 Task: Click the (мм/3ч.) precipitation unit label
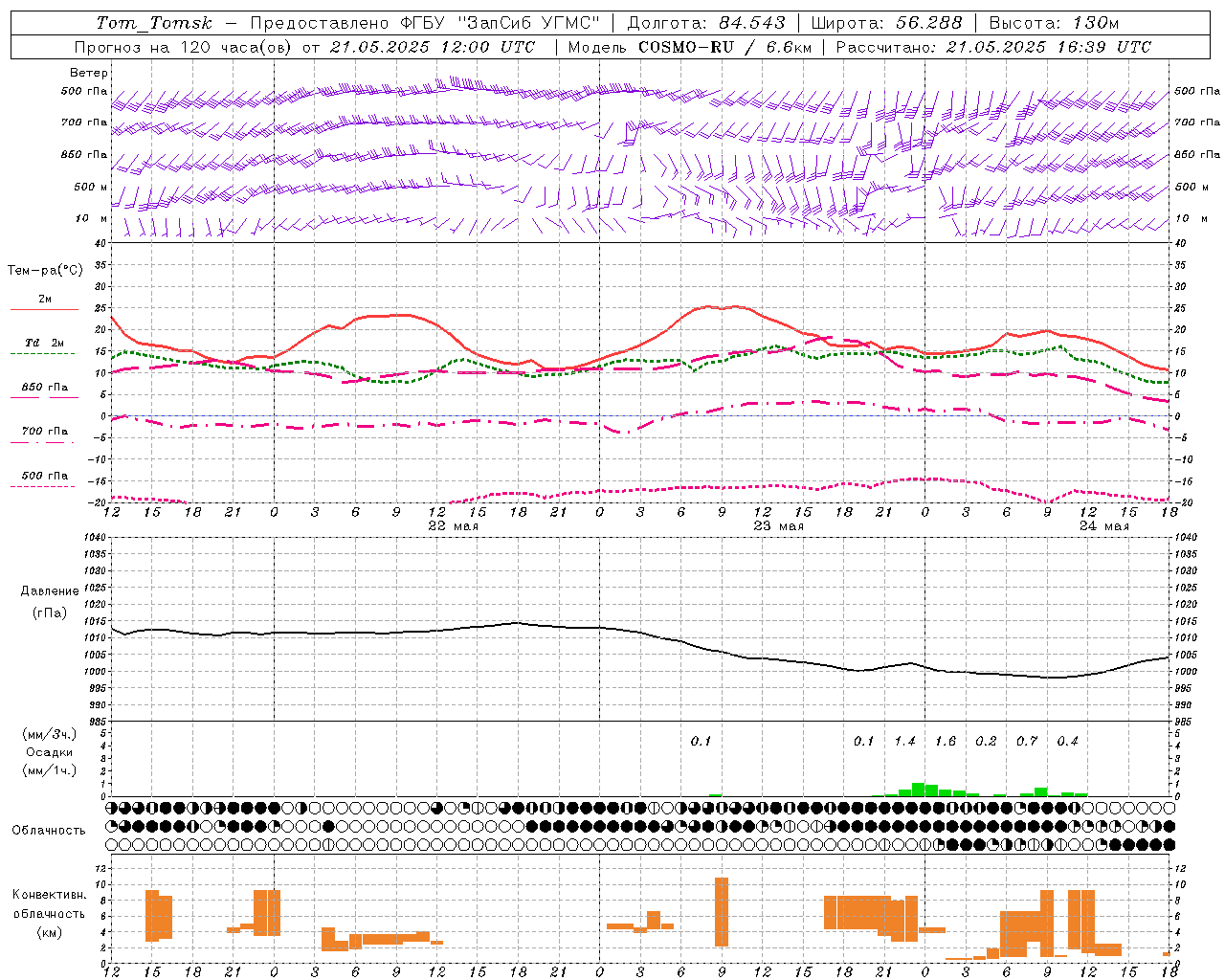(x=50, y=734)
